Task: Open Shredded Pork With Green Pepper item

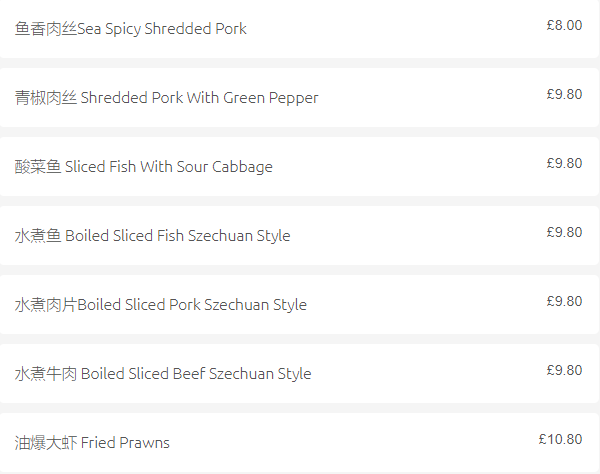Action: click(x=299, y=98)
